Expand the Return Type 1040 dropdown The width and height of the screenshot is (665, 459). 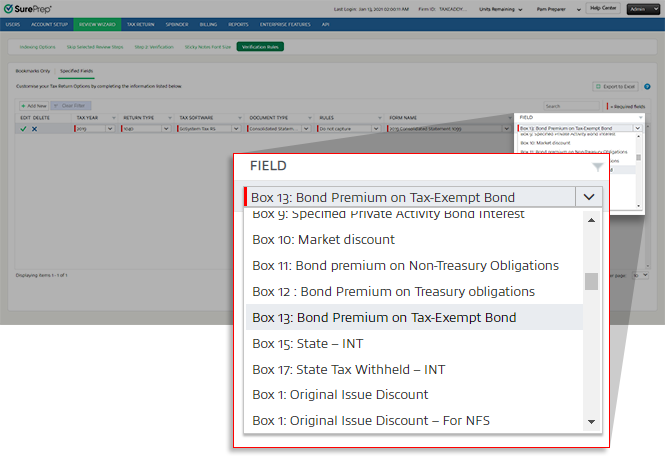[166, 129]
